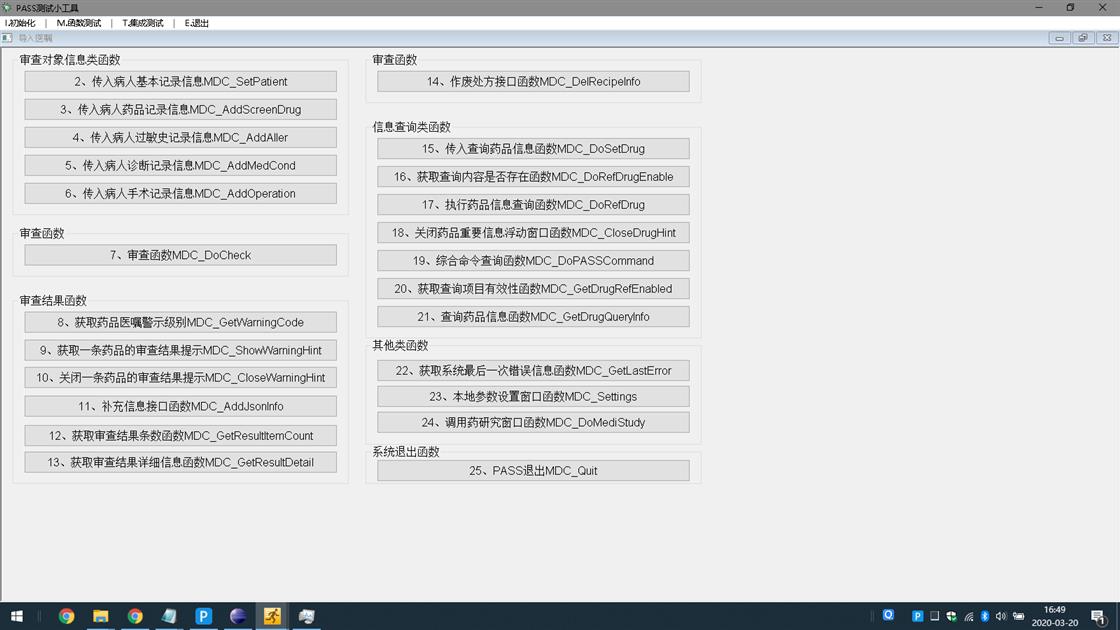Click PASS退出MDC_Quit button
1120x630 pixels.
tap(533, 471)
